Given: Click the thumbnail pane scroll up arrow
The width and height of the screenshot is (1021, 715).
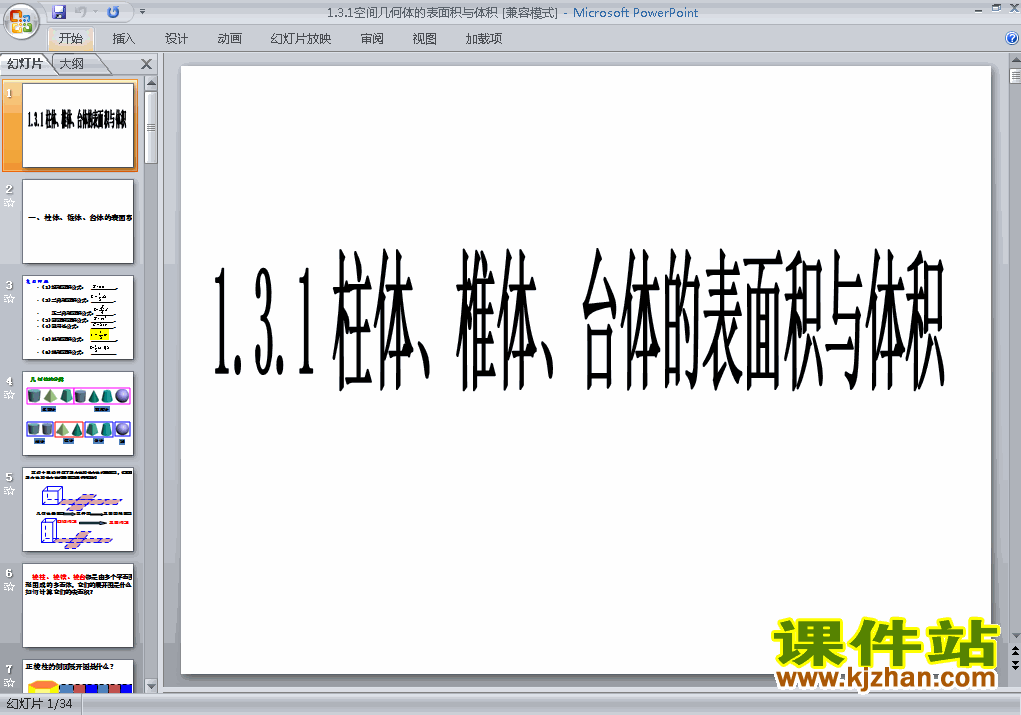Looking at the screenshot, I should tap(151, 83).
